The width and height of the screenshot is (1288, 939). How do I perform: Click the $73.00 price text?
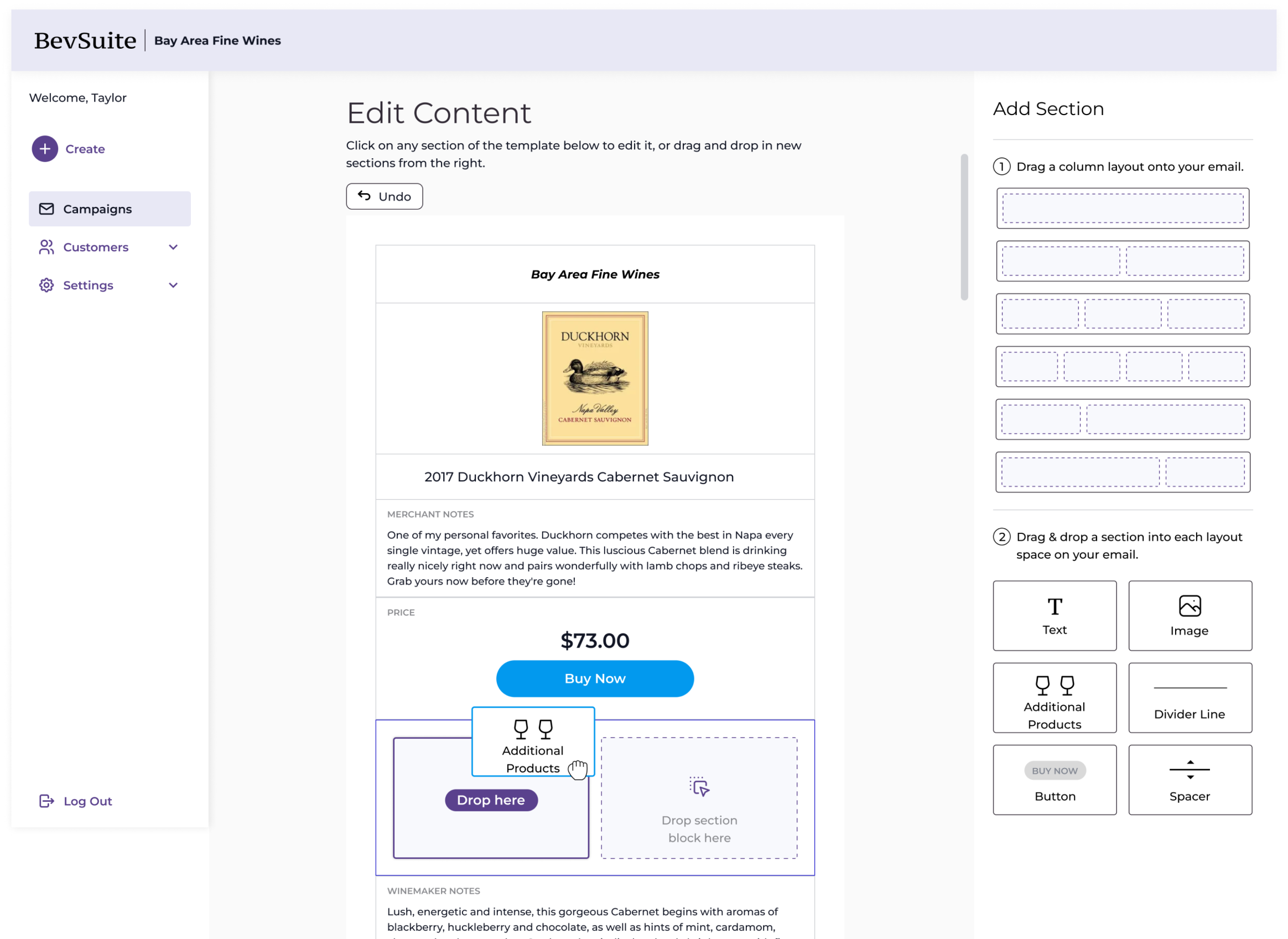tap(595, 641)
